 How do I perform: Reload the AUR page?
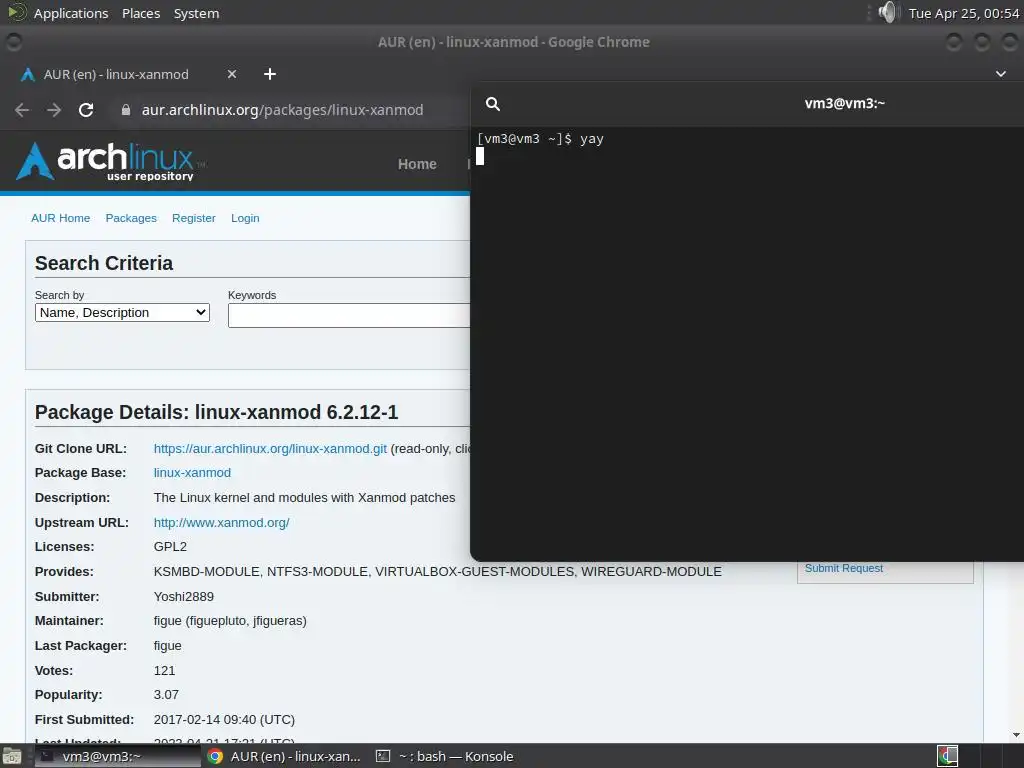[x=86, y=110]
